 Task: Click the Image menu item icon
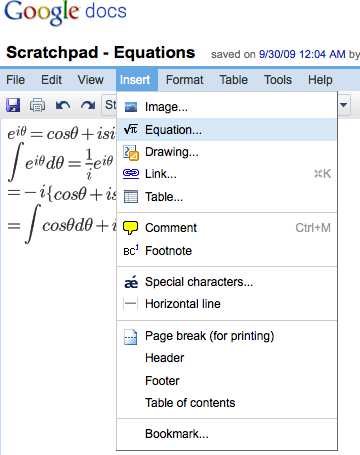click(131, 107)
